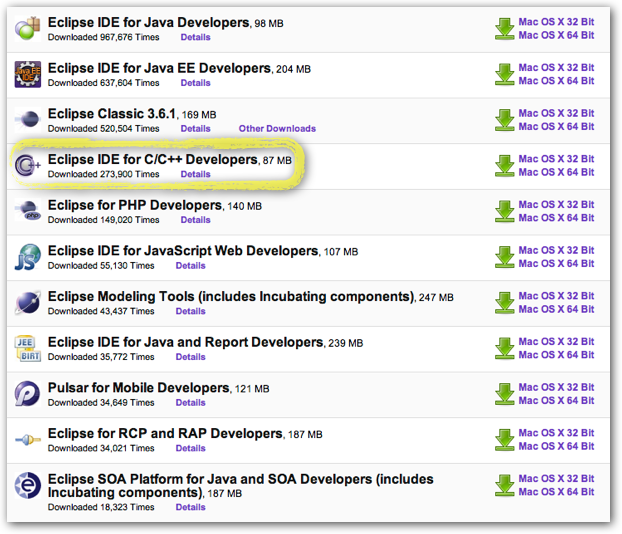Click the green download arrow for Modeling Tools
Viewport: 622px width, 534px height.
click(x=505, y=302)
